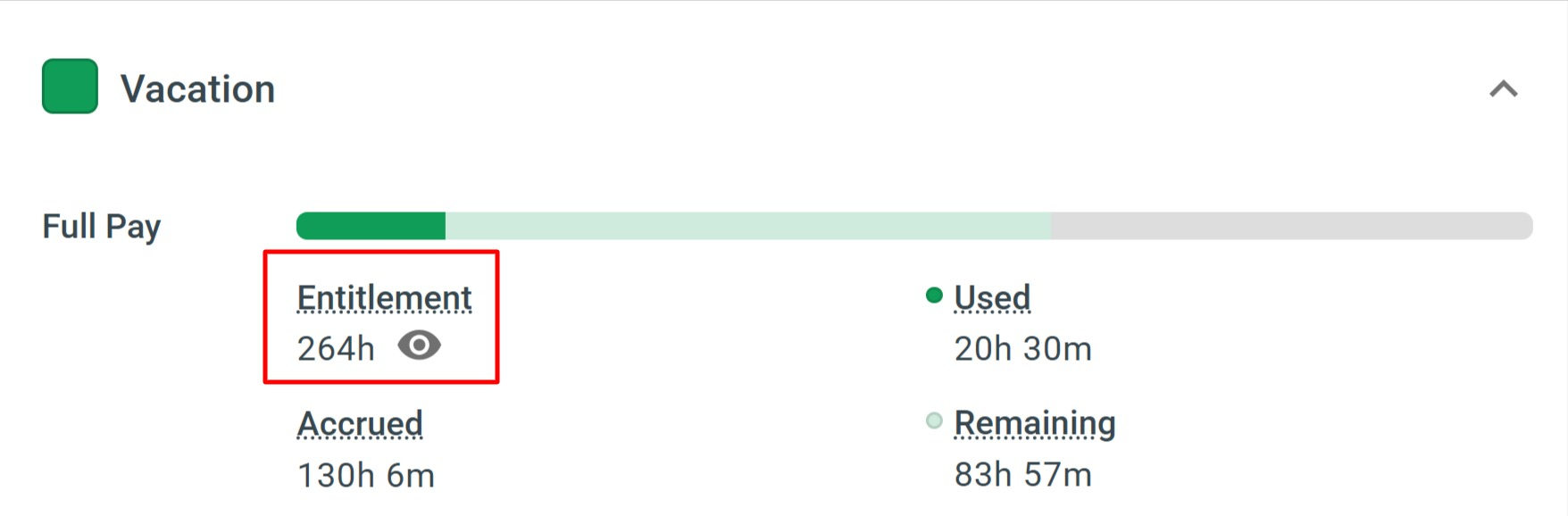Click the Used label
Viewport: 1568px width, 516px height.
tap(992, 298)
